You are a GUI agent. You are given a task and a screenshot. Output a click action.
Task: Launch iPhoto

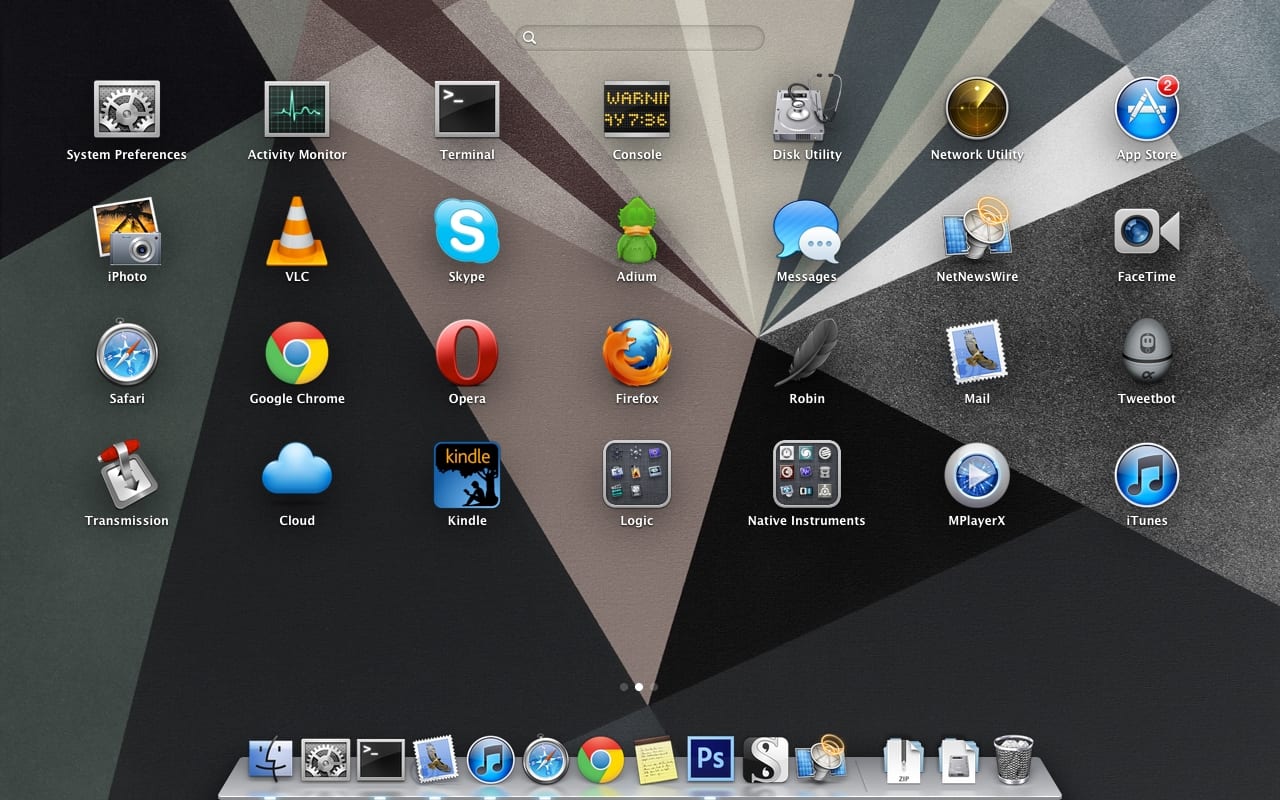[127, 231]
